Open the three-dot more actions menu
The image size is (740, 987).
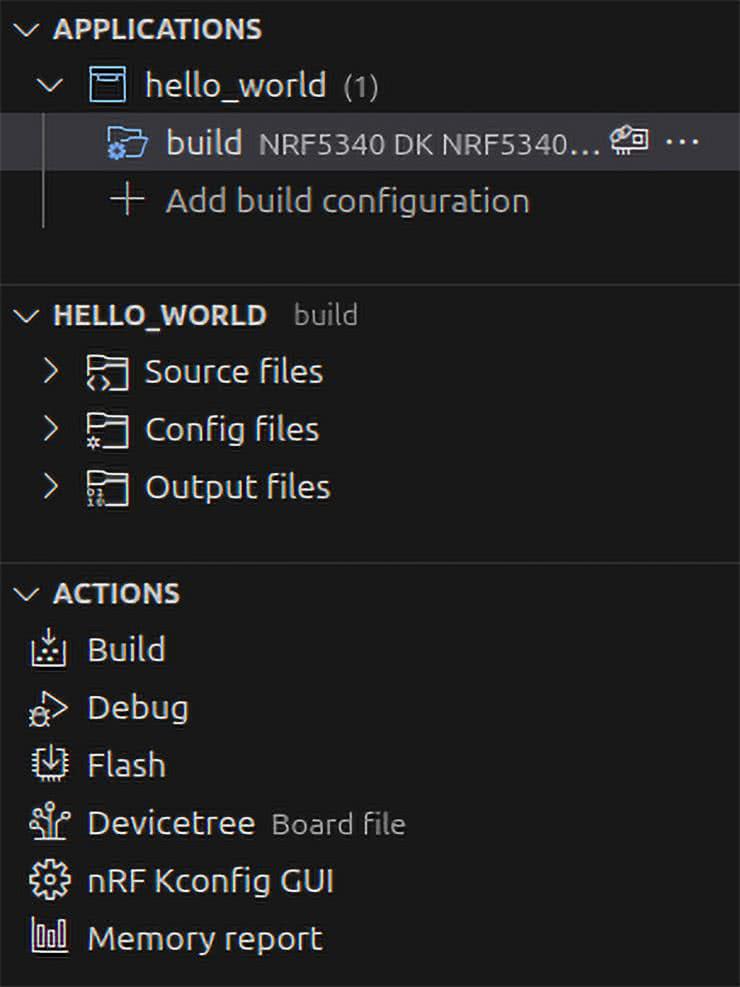click(x=682, y=142)
